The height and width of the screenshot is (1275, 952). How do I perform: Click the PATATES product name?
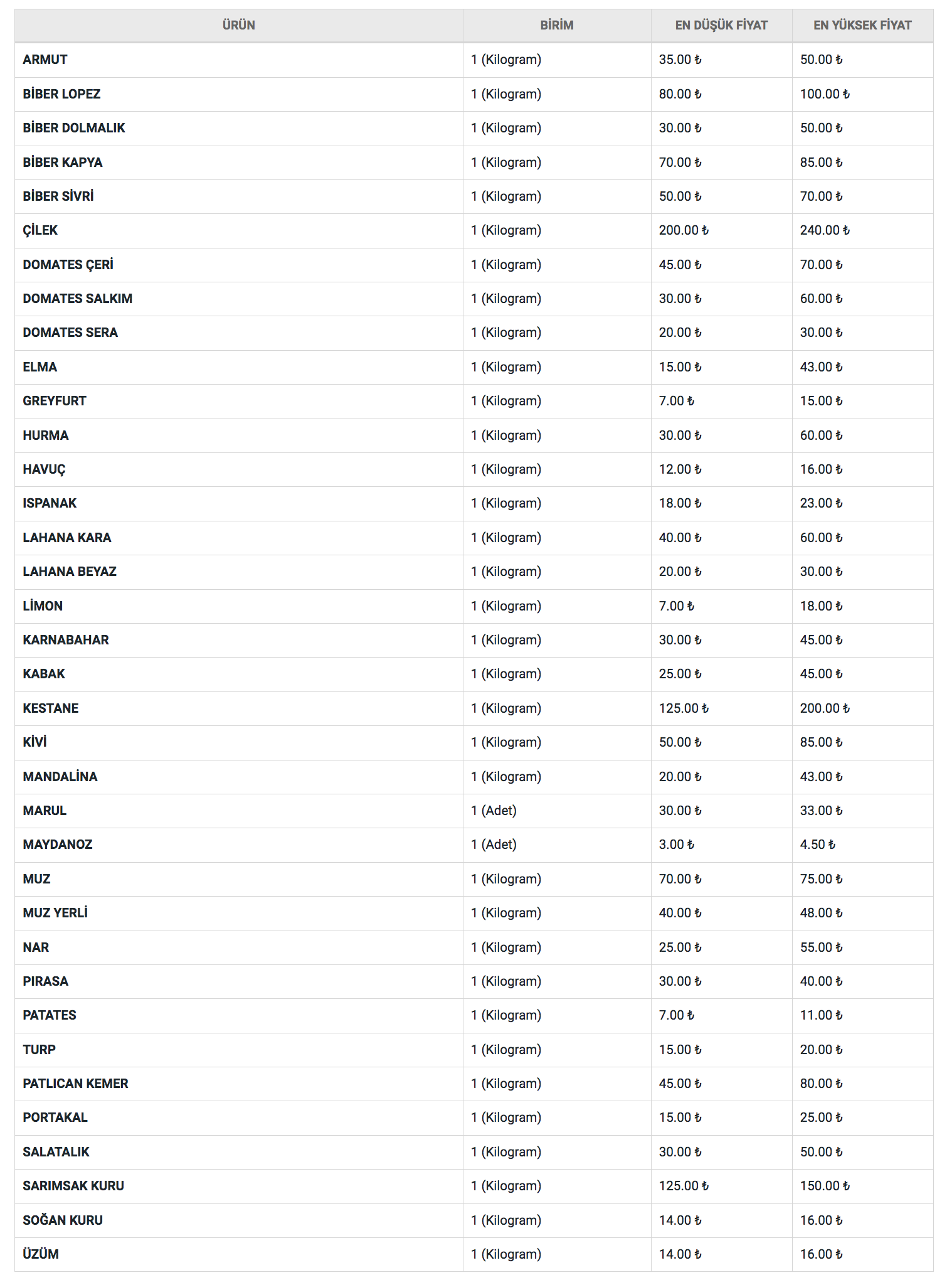coord(50,1015)
